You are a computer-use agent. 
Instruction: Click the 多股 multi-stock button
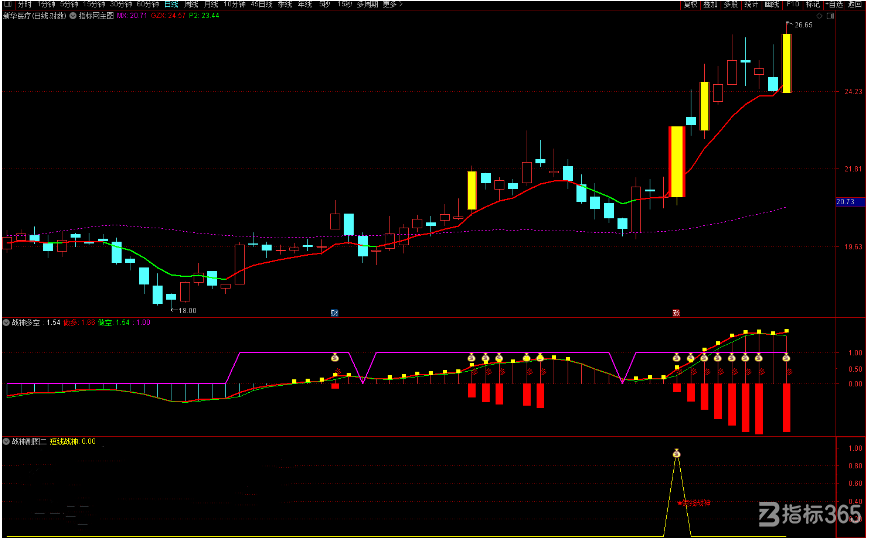pos(731,4)
